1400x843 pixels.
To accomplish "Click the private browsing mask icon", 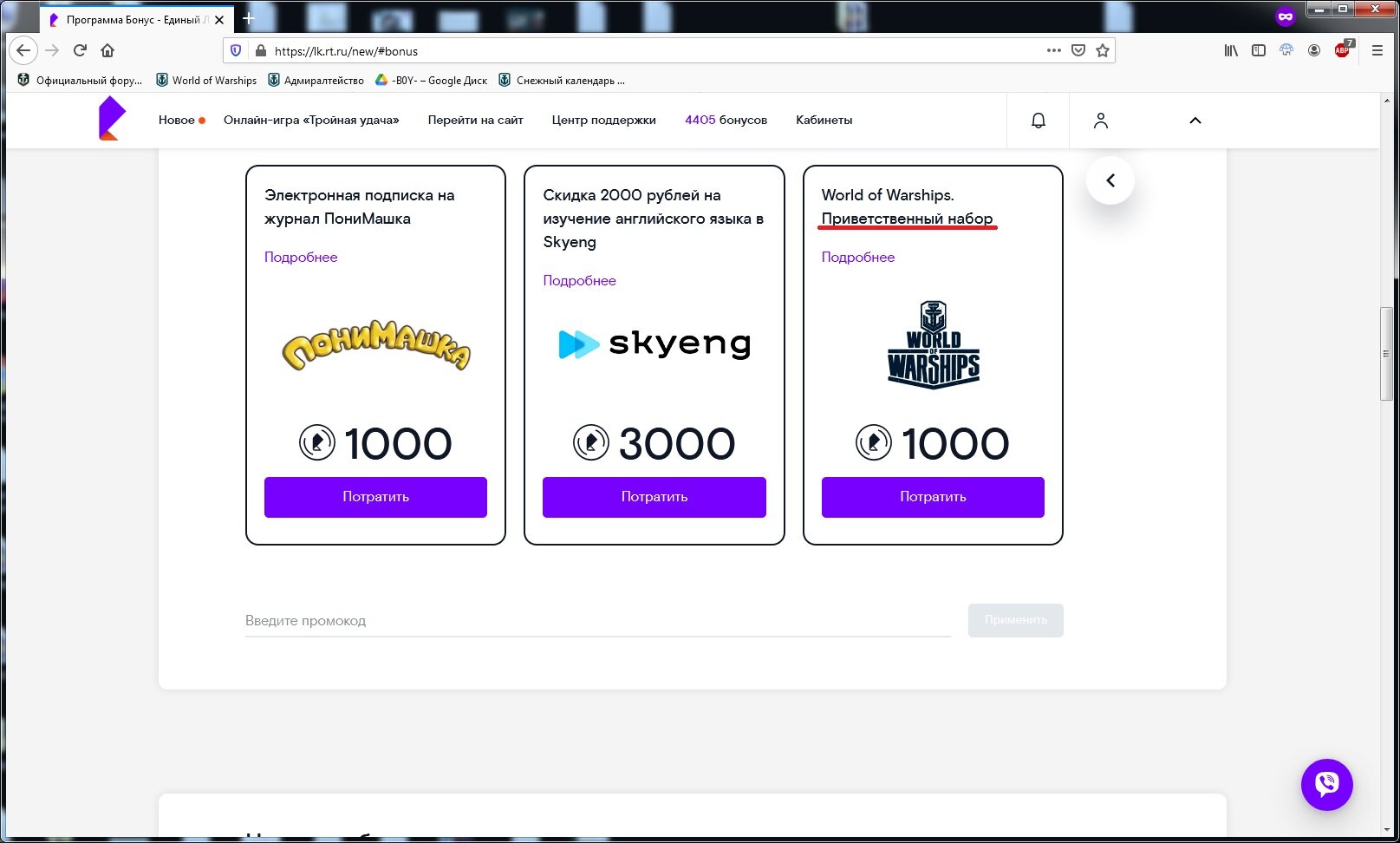I will click(1286, 16).
